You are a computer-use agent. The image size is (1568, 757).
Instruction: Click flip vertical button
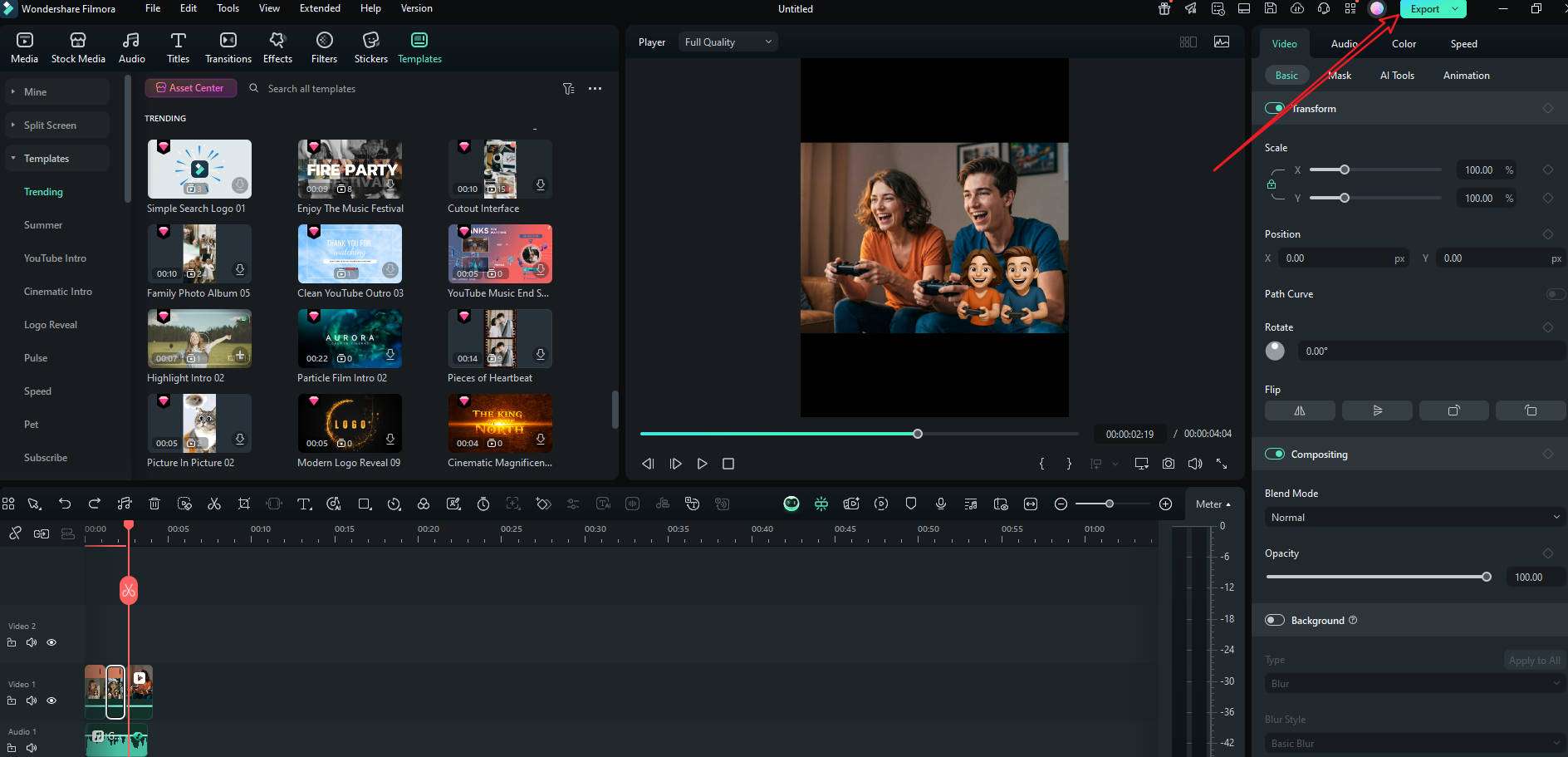click(x=1377, y=410)
